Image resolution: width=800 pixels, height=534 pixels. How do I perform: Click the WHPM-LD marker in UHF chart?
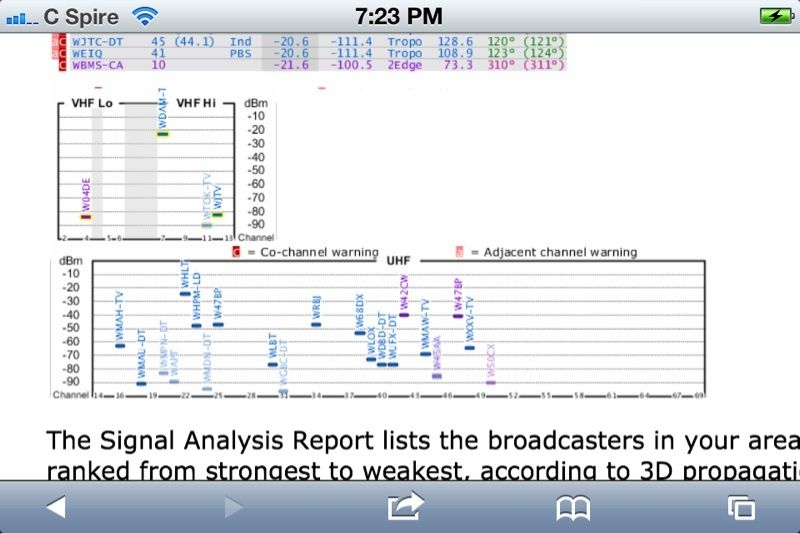tap(196, 325)
